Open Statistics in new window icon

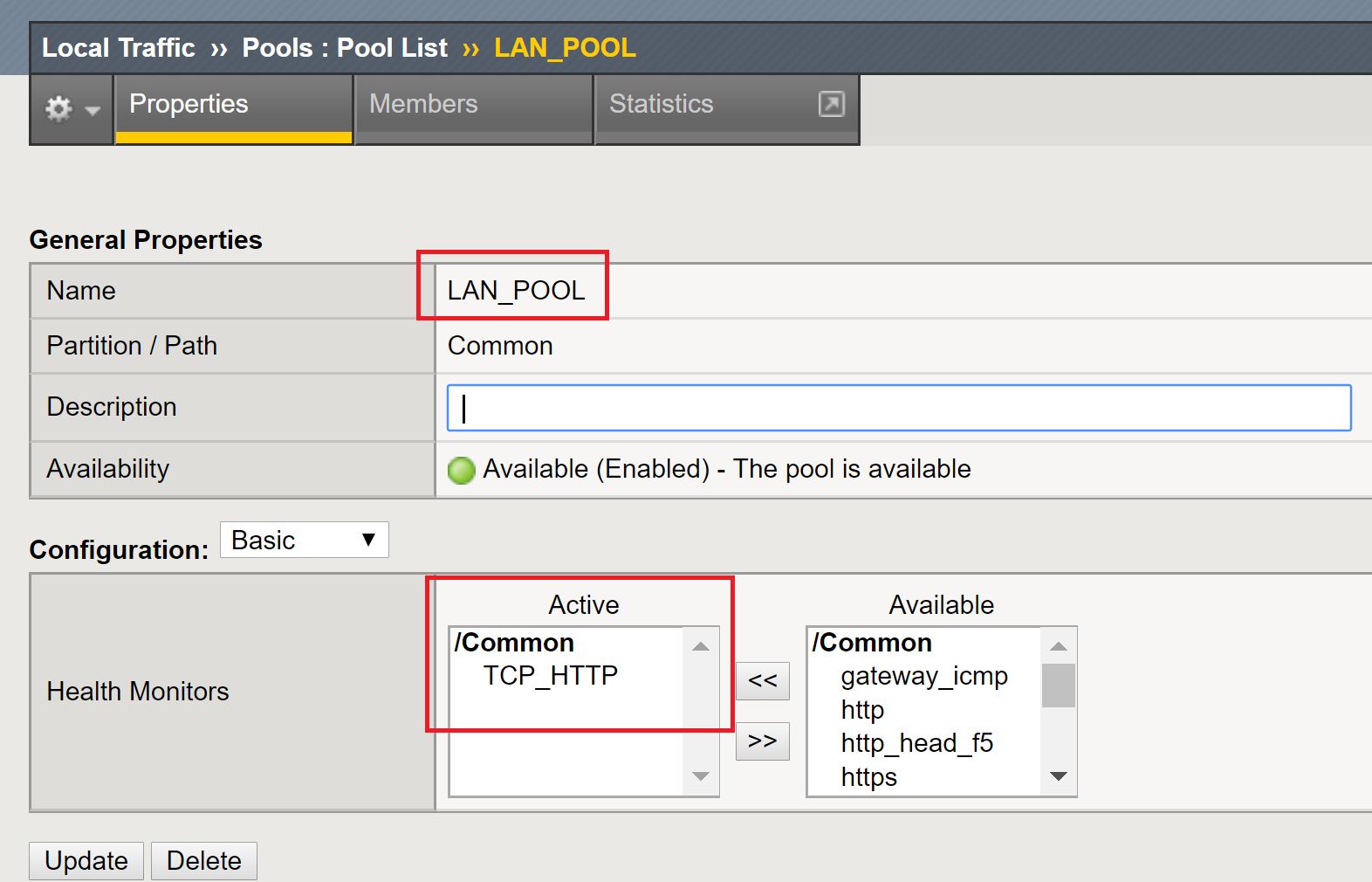pyautogui.click(x=831, y=104)
